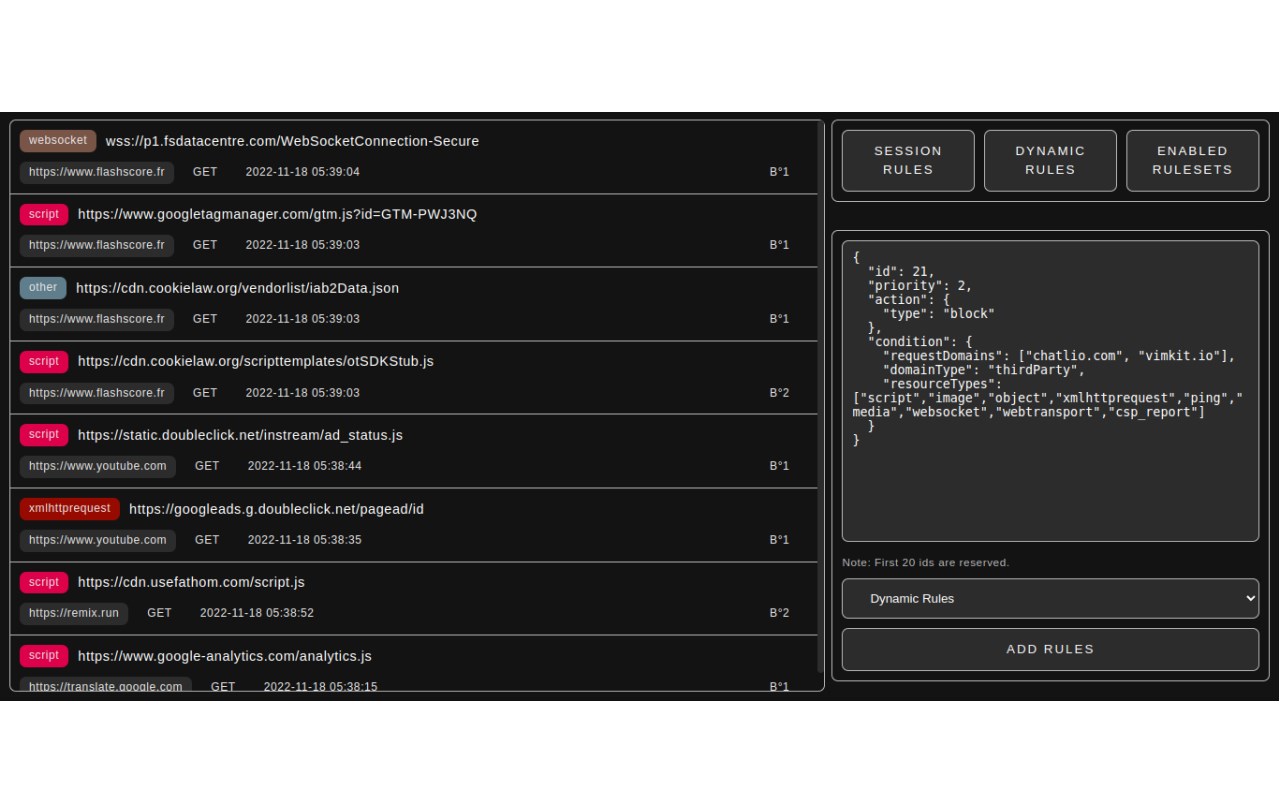Toggle the B°2 badge on usefathom script row
Screen dimensions: 1280x800
778,612
